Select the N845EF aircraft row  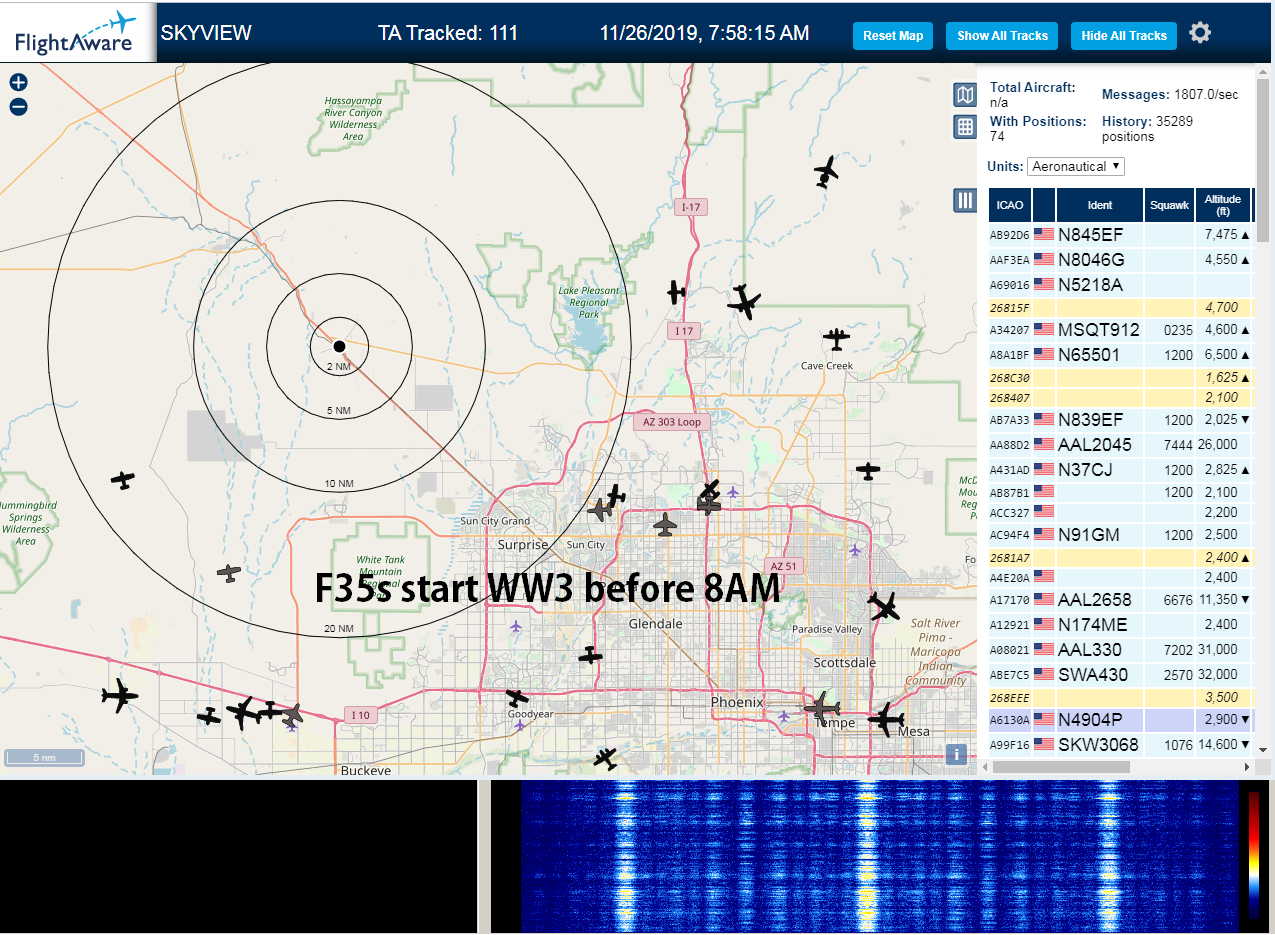(1120, 234)
